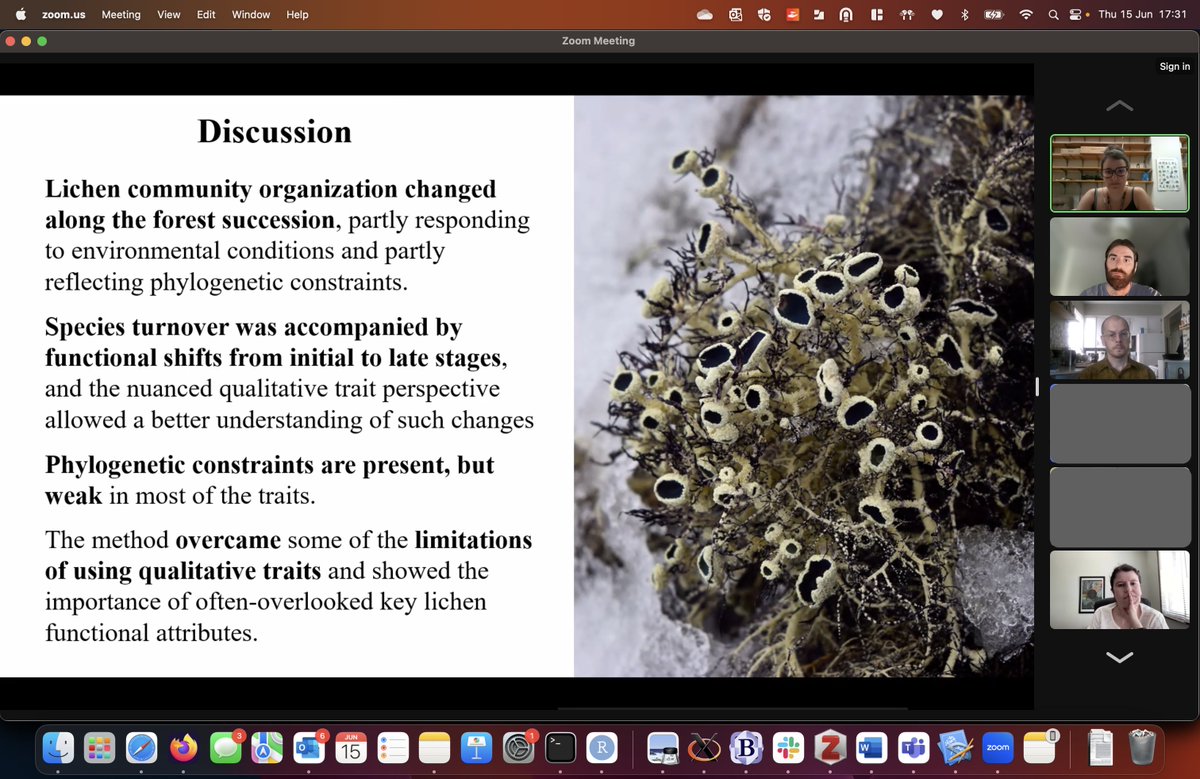
Task: Open Outlook from the Dock
Action: (309, 746)
